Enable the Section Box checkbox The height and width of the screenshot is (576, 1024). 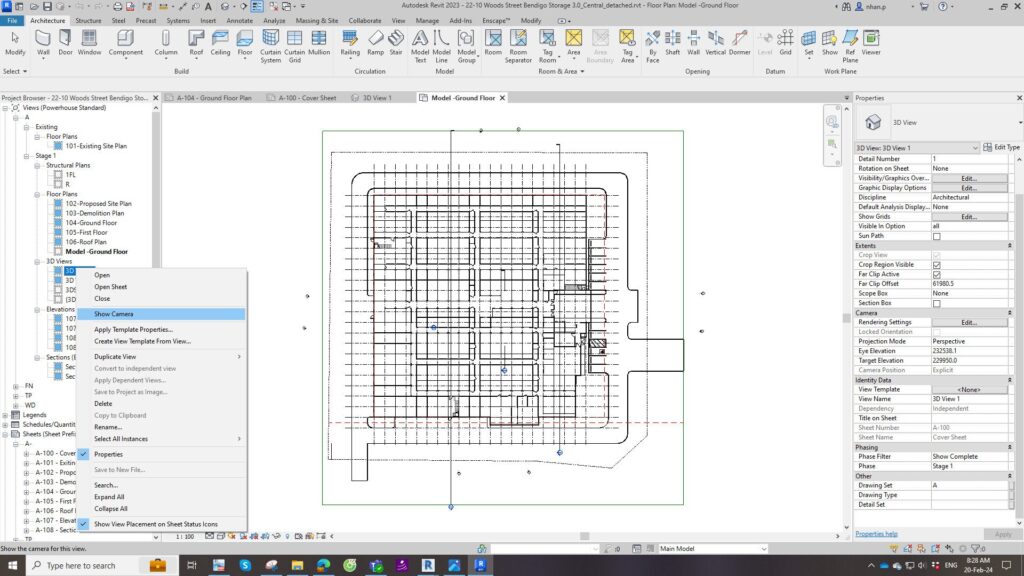[x=937, y=302]
